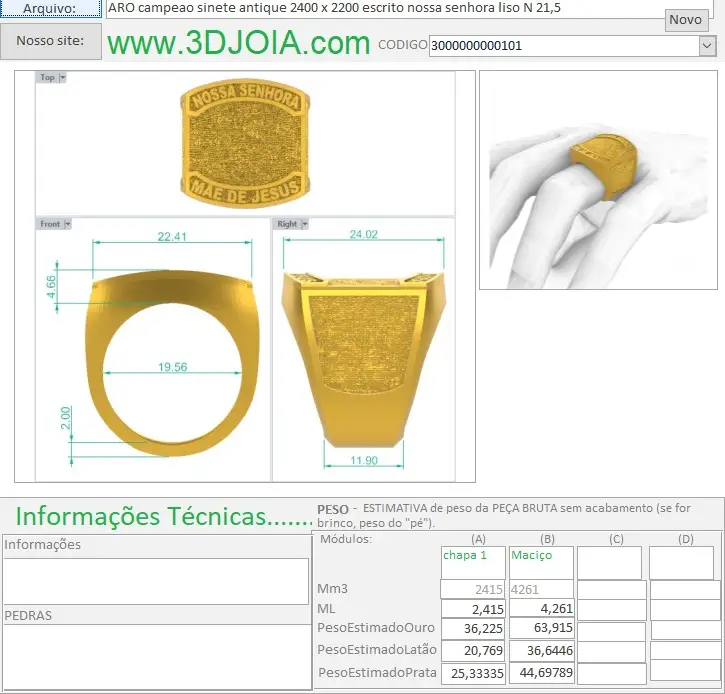Click the ML value 2,415 field
The image size is (725, 694).
pyautogui.click(x=473, y=609)
